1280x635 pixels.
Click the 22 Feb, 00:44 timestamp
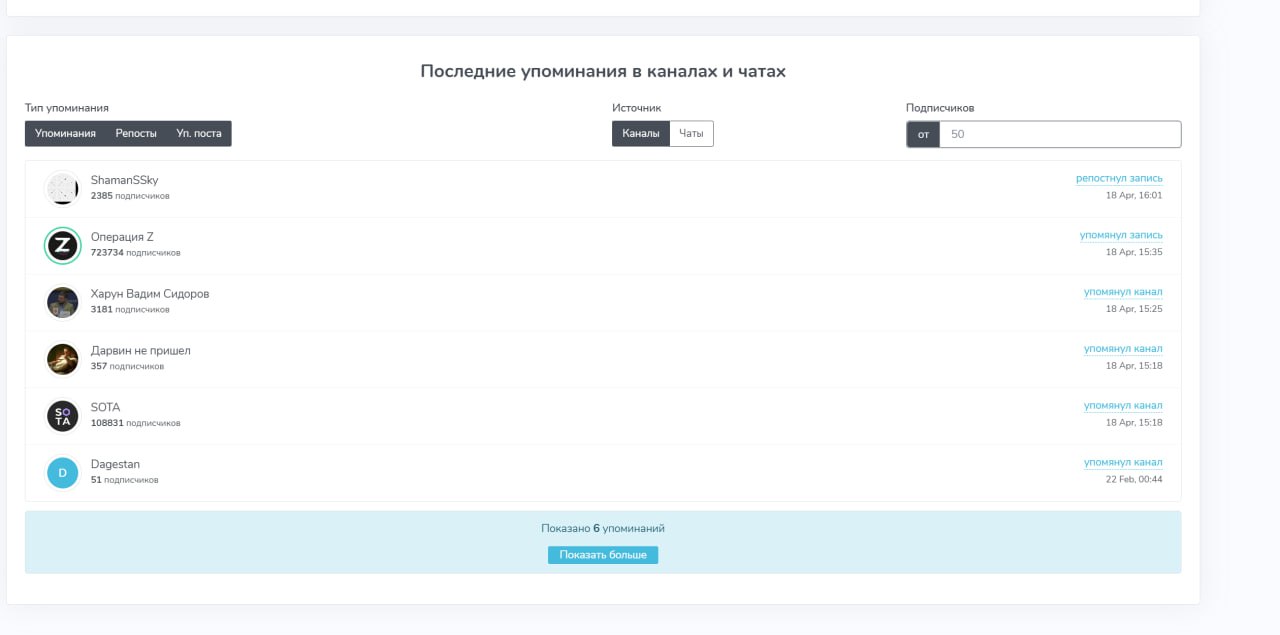pos(1134,480)
